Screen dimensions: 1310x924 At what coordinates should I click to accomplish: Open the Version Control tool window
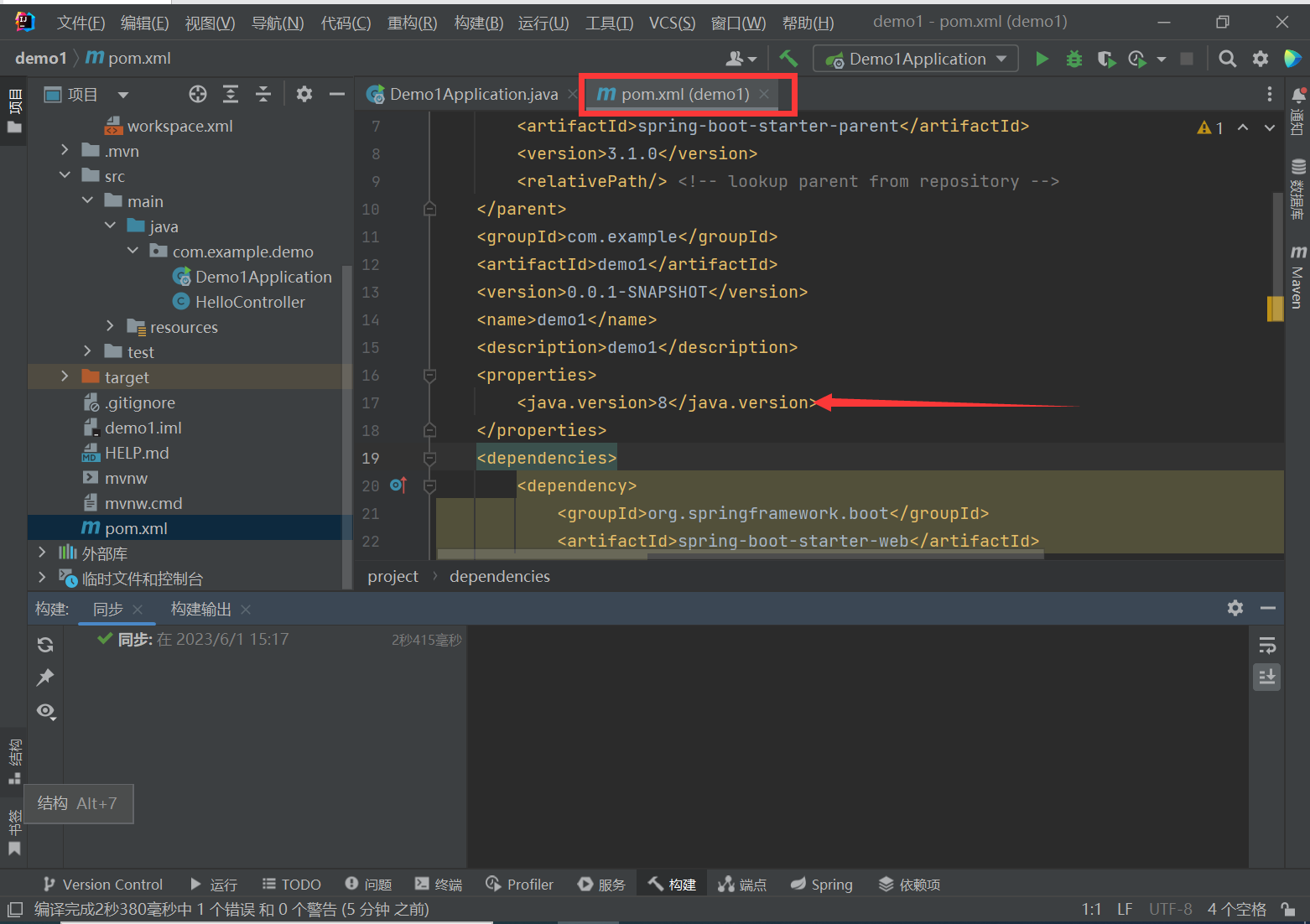click(103, 885)
